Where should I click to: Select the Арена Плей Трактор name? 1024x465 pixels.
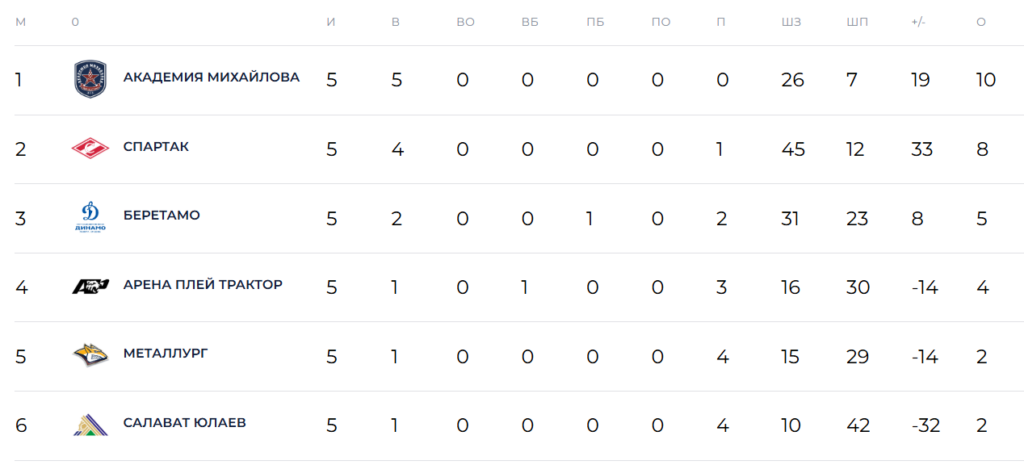click(203, 285)
